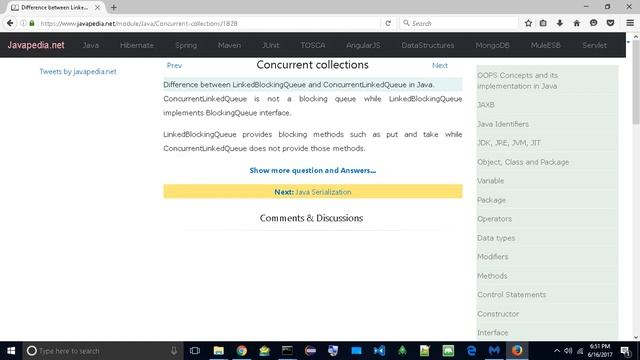Screen dimensions: 640x360
Task: Open the Modifiers sidebar link
Action: click(x=493, y=257)
